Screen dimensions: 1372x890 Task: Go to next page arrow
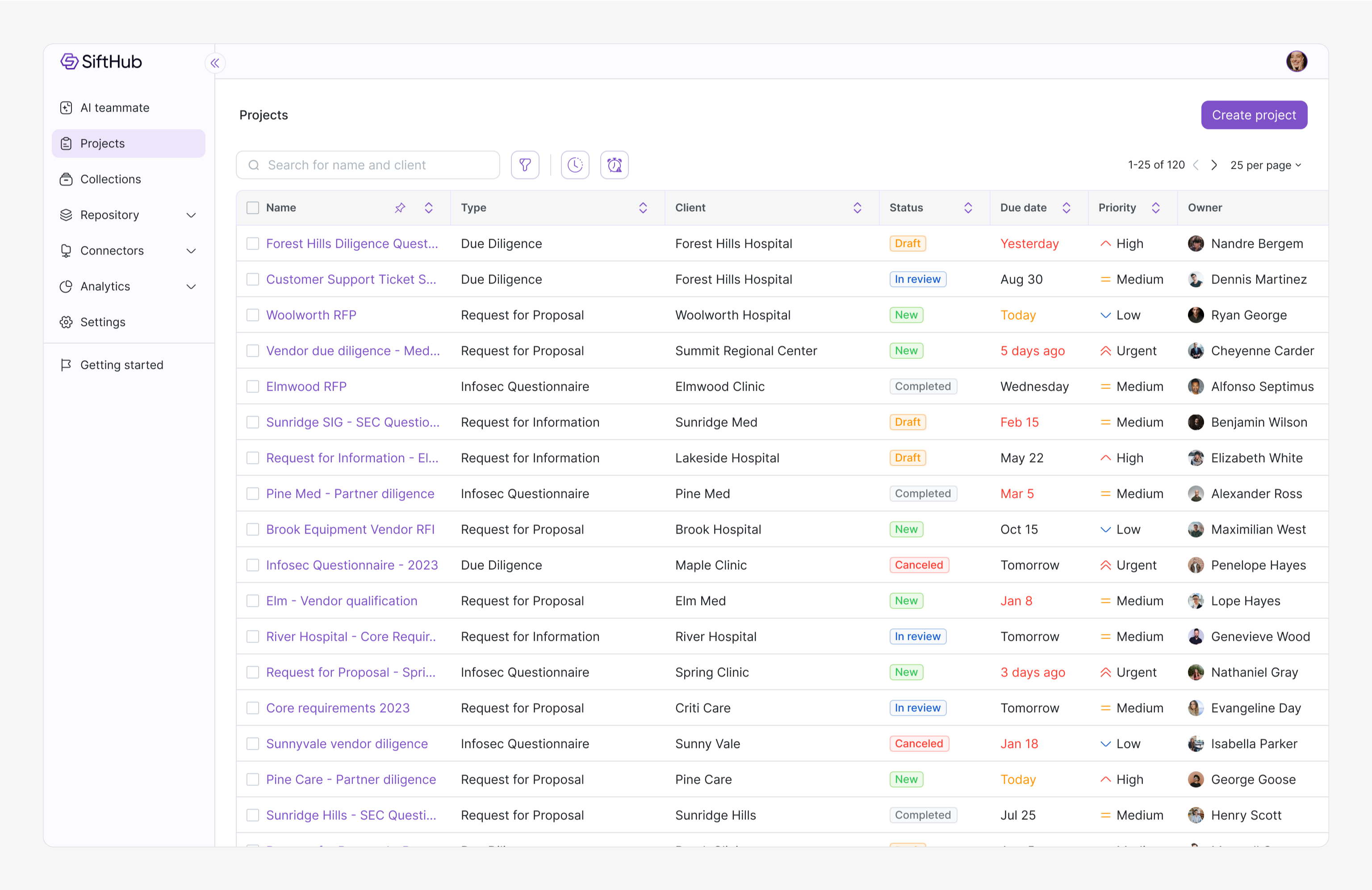point(1214,165)
